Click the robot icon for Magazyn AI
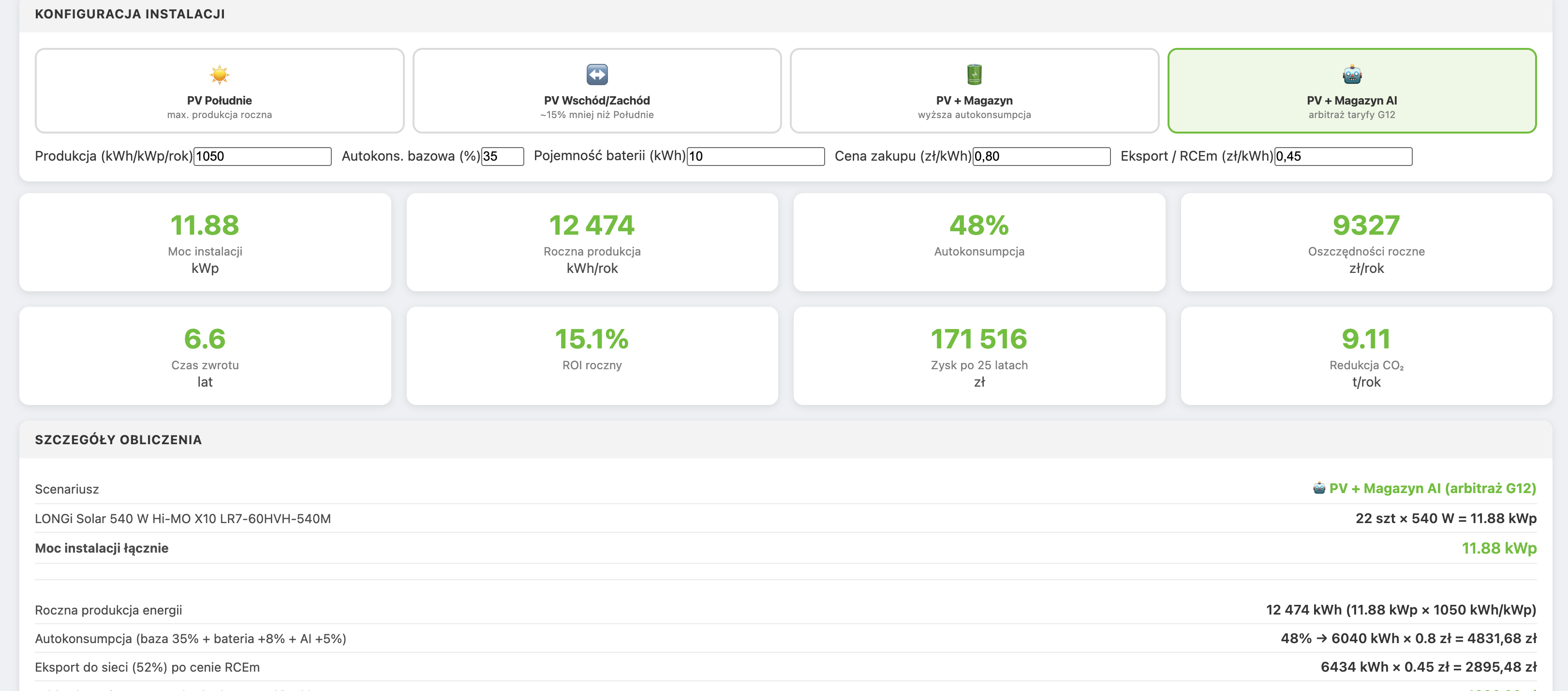 tap(1351, 75)
